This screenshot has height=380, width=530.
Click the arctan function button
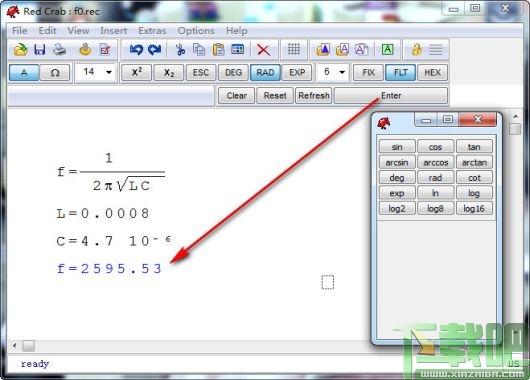tap(474, 162)
